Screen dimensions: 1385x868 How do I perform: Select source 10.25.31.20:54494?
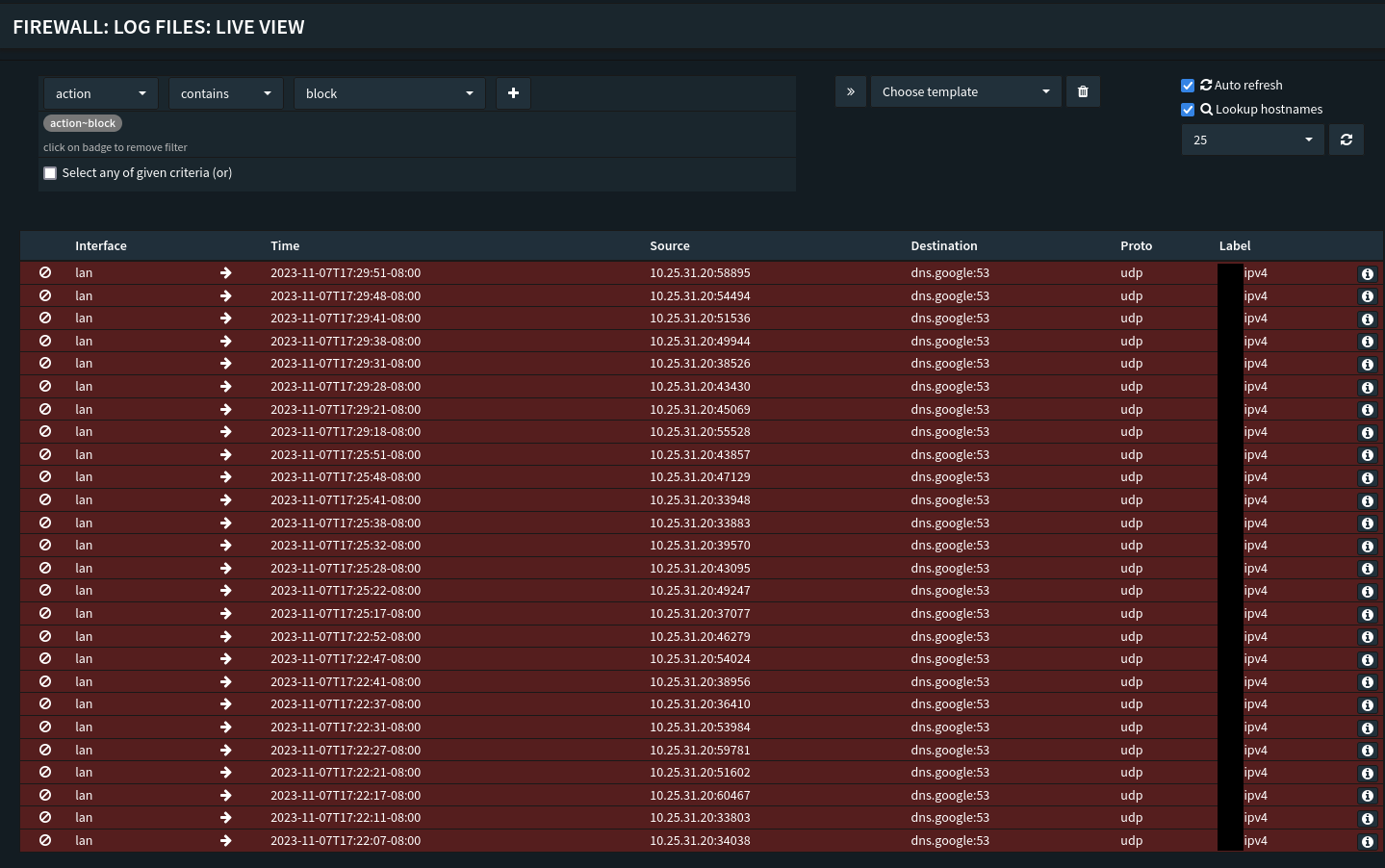click(x=700, y=296)
